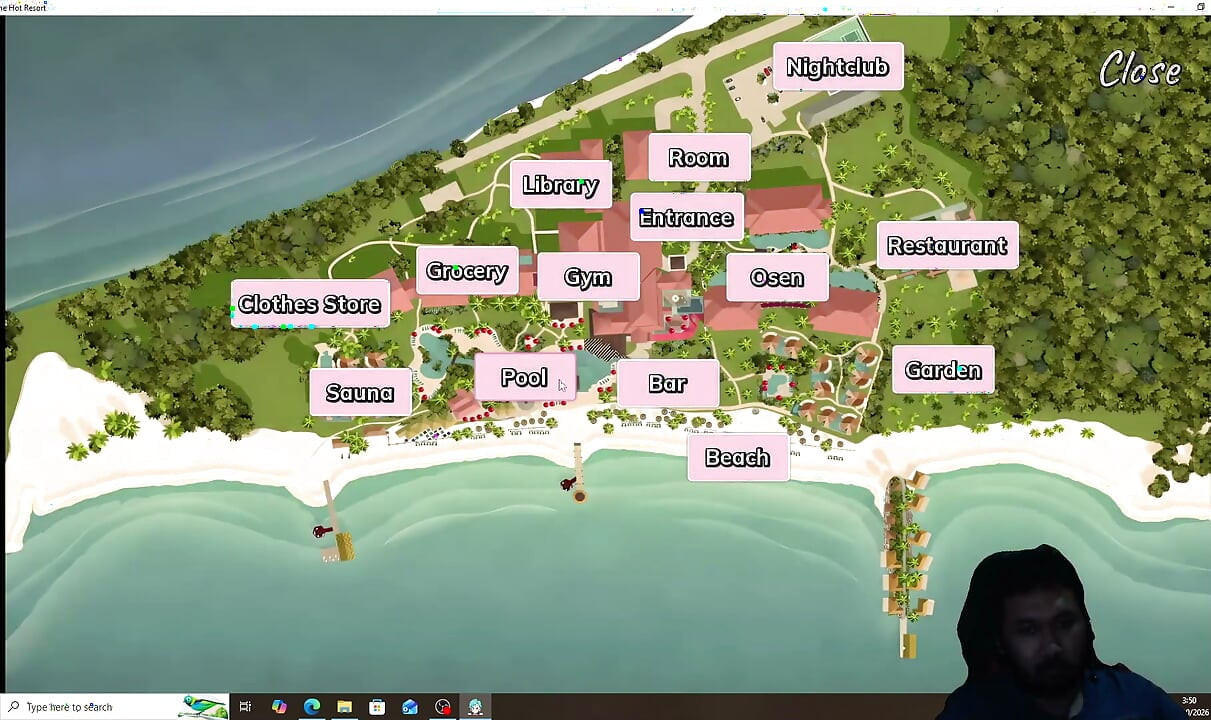Go to the Nightclub location
Image resolution: width=1211 pixels, height=720 pixels.
(838, 67)
